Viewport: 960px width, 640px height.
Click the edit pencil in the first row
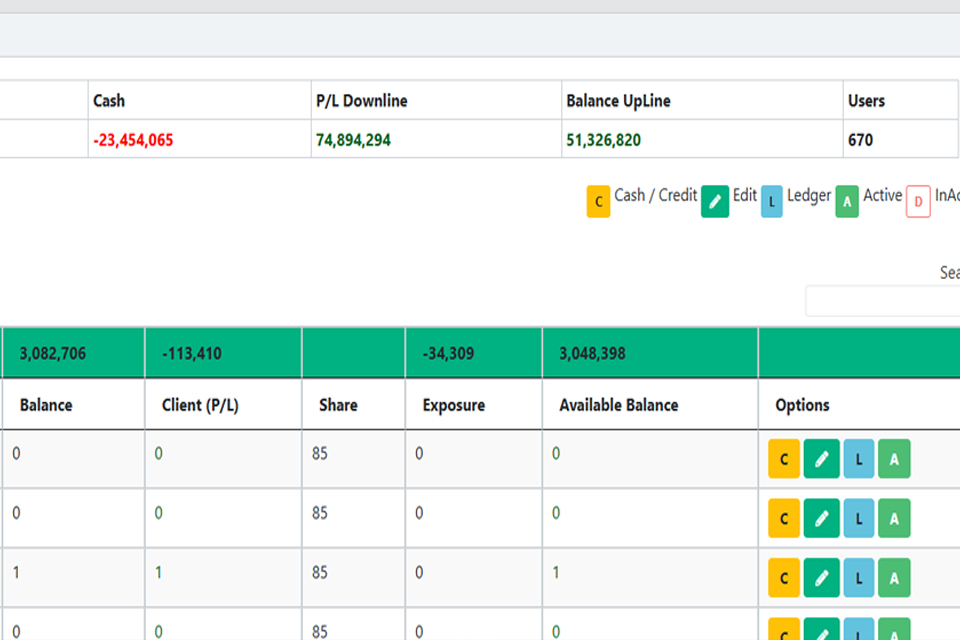click(821, 459)
